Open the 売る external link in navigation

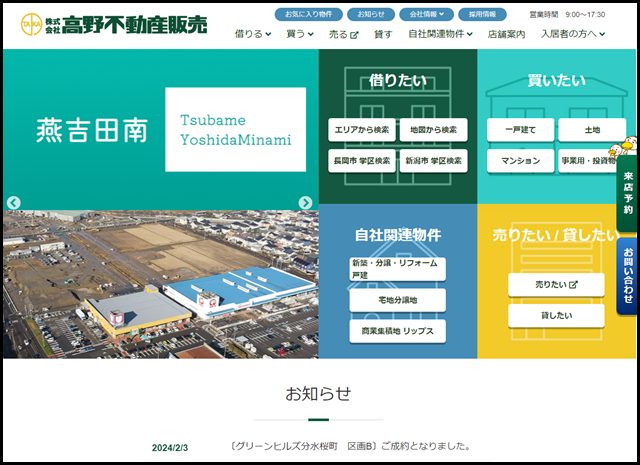[x=344, y=35]
